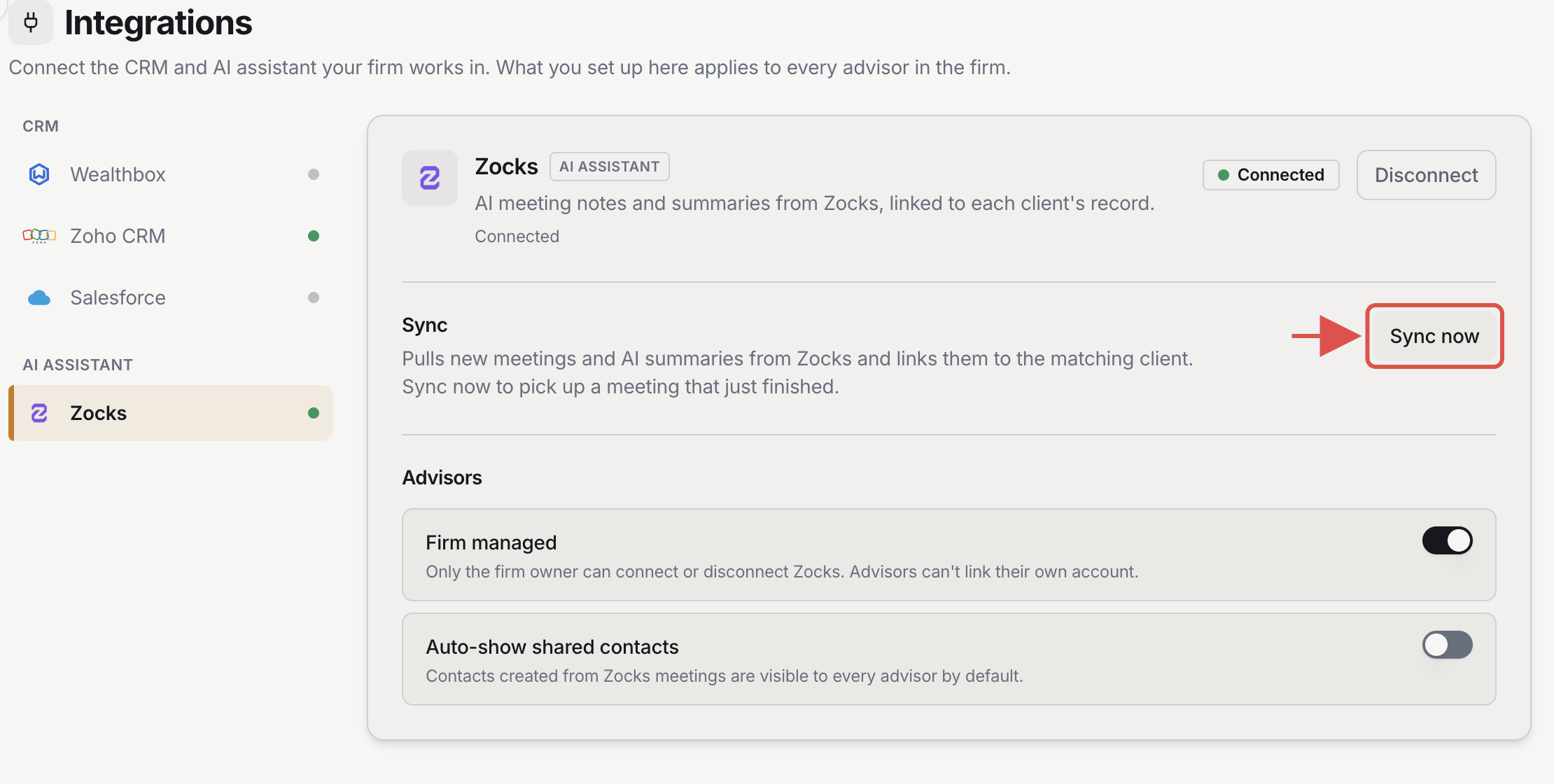This screenshot has height=784, width=1554.
Task: Click the Integrations page heading
Action: (x=158, y=22)
